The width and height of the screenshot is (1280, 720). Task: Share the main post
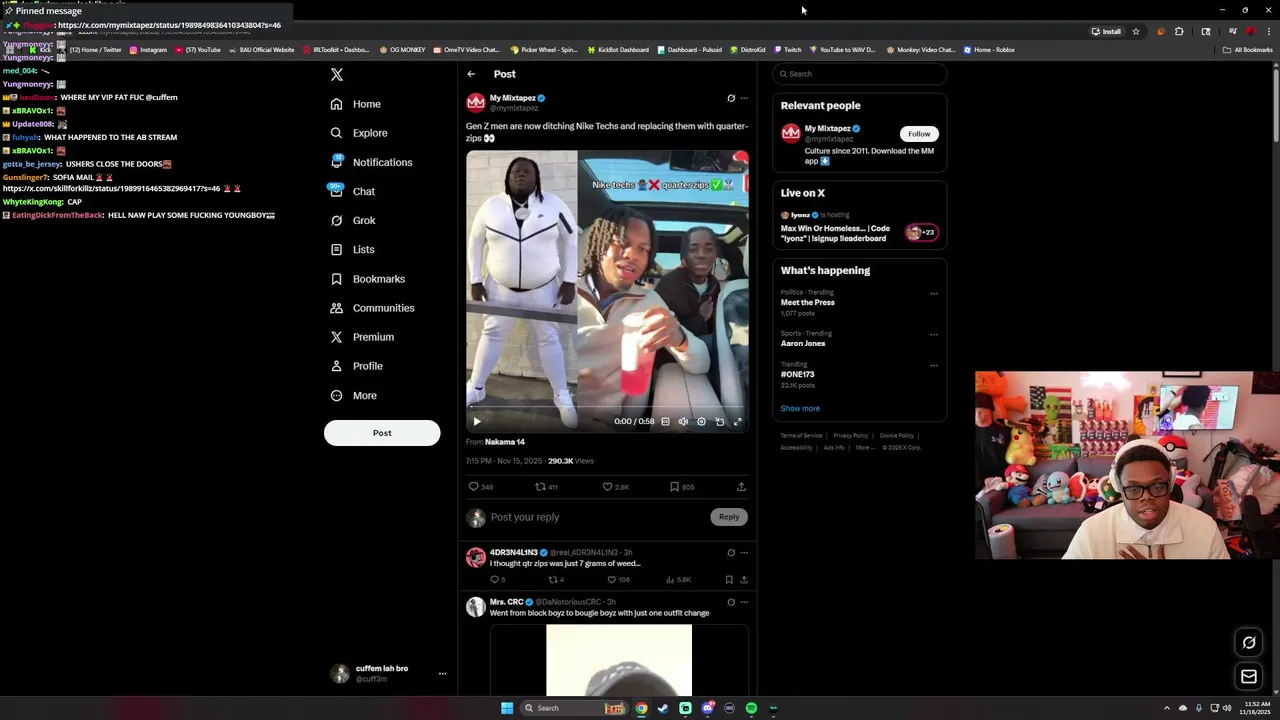pos(741,487)
